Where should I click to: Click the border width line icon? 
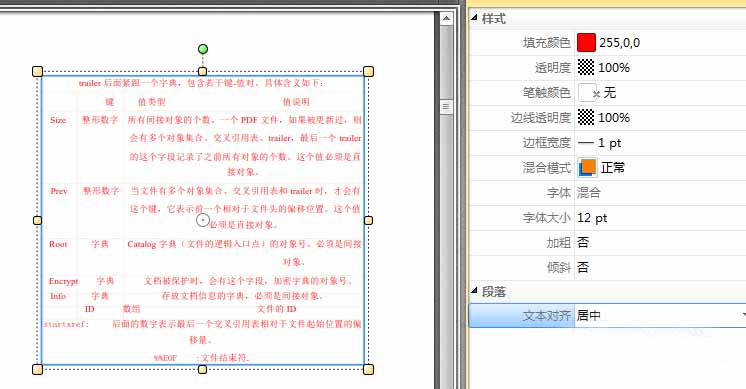tap(586, 143)
